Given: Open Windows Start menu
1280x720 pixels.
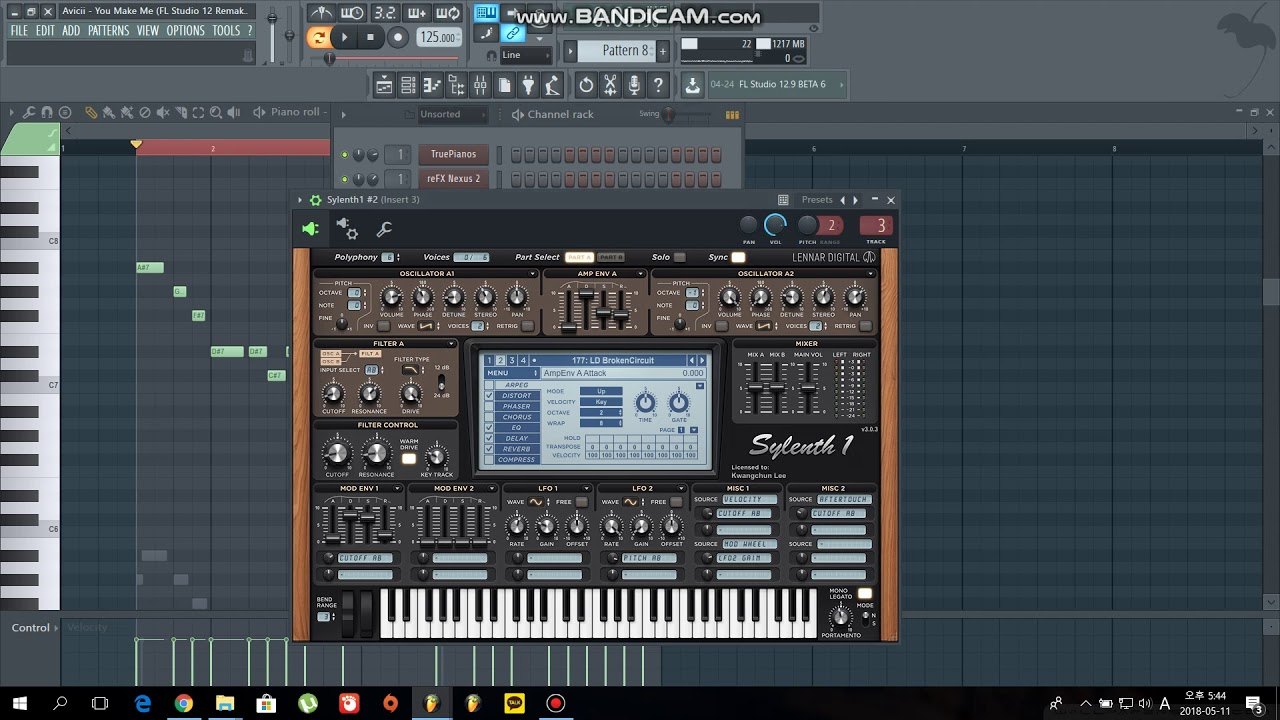Looking at the screenshot, I should point(19,703).
